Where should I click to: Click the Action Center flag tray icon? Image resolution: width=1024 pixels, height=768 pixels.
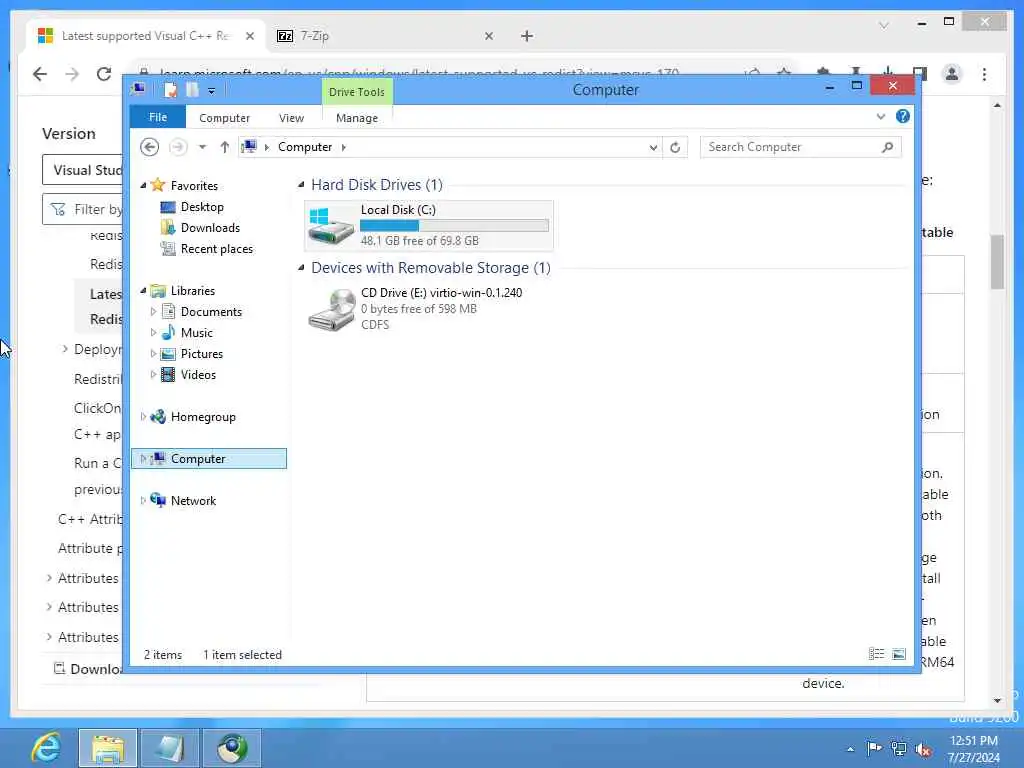pyautogui.click(x=874, y=748)
